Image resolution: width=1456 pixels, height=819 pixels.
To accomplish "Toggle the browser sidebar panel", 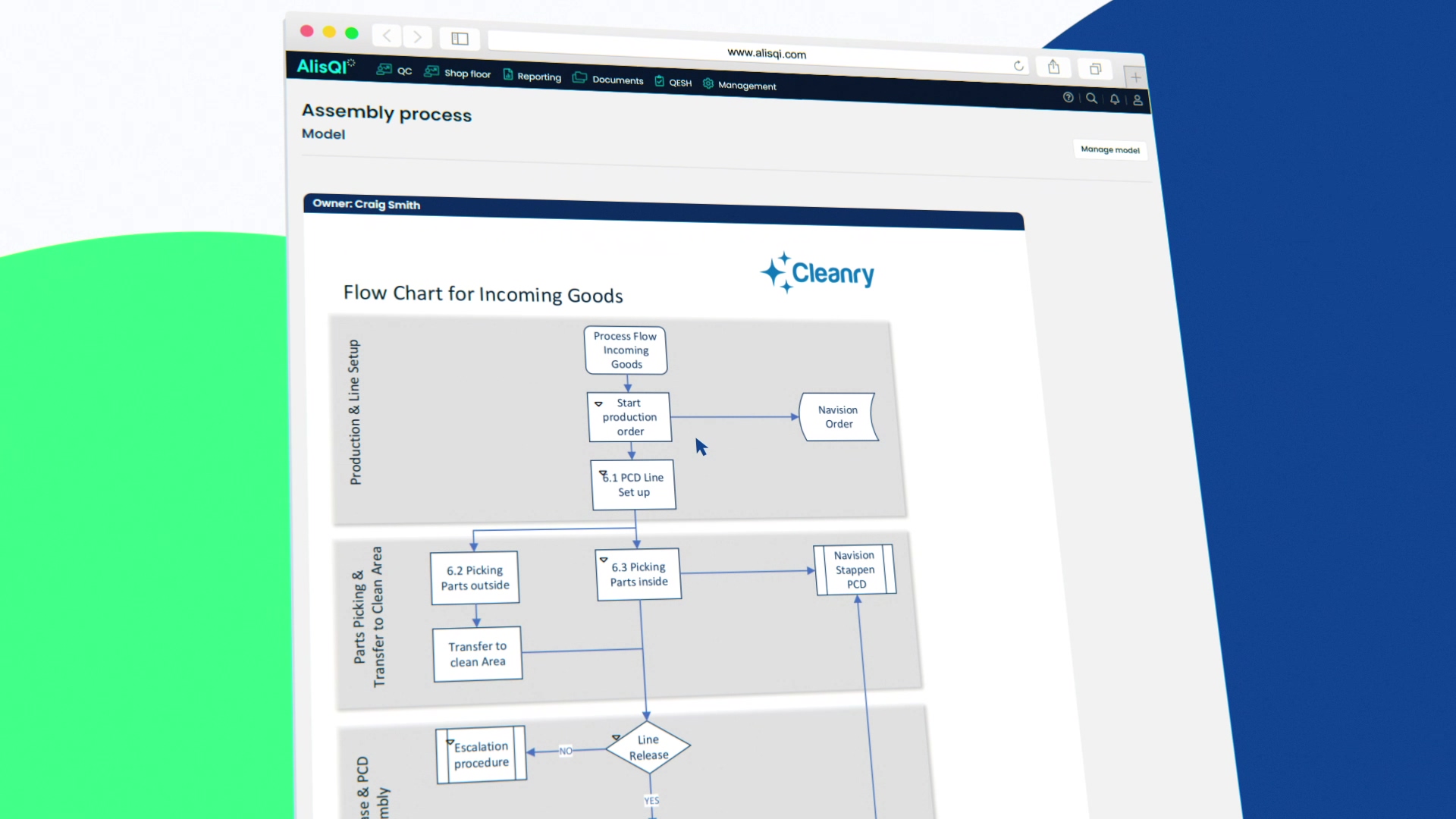I will click(460, 39).
